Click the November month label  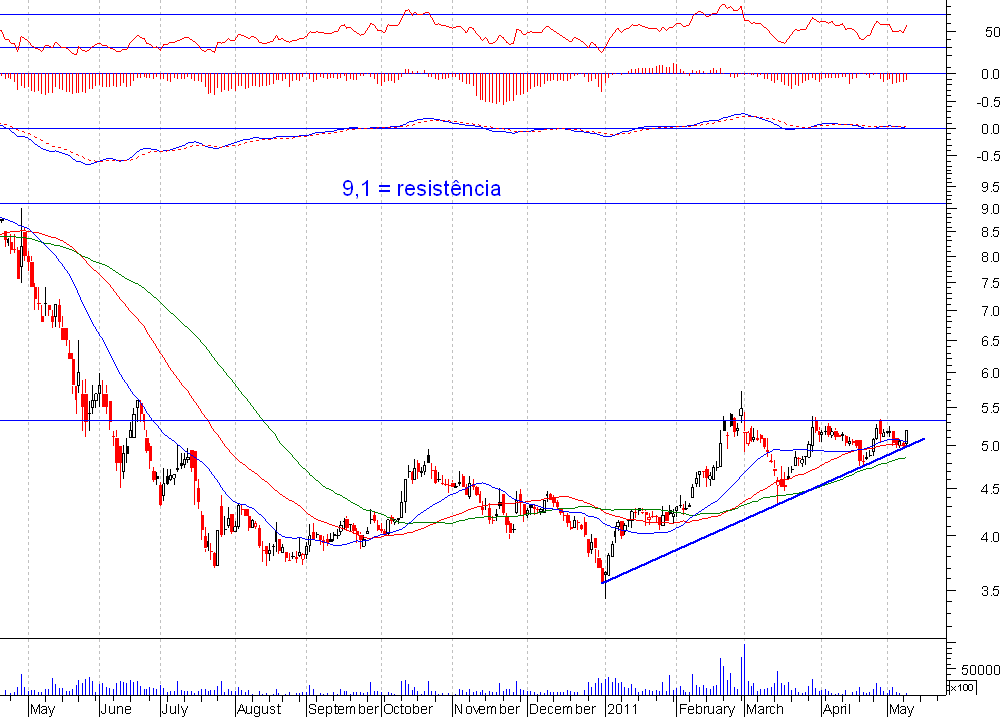tap(487, 709)
